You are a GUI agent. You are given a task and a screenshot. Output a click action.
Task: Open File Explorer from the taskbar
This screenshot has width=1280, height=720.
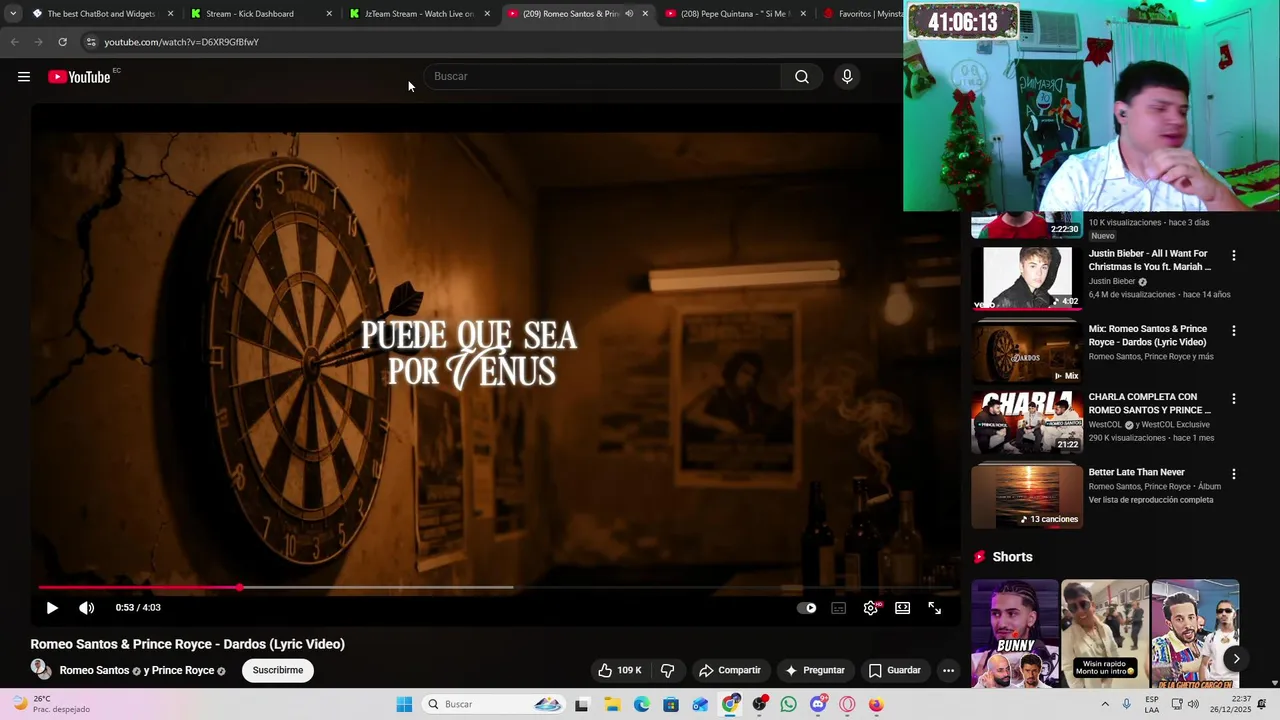(612, 704)
